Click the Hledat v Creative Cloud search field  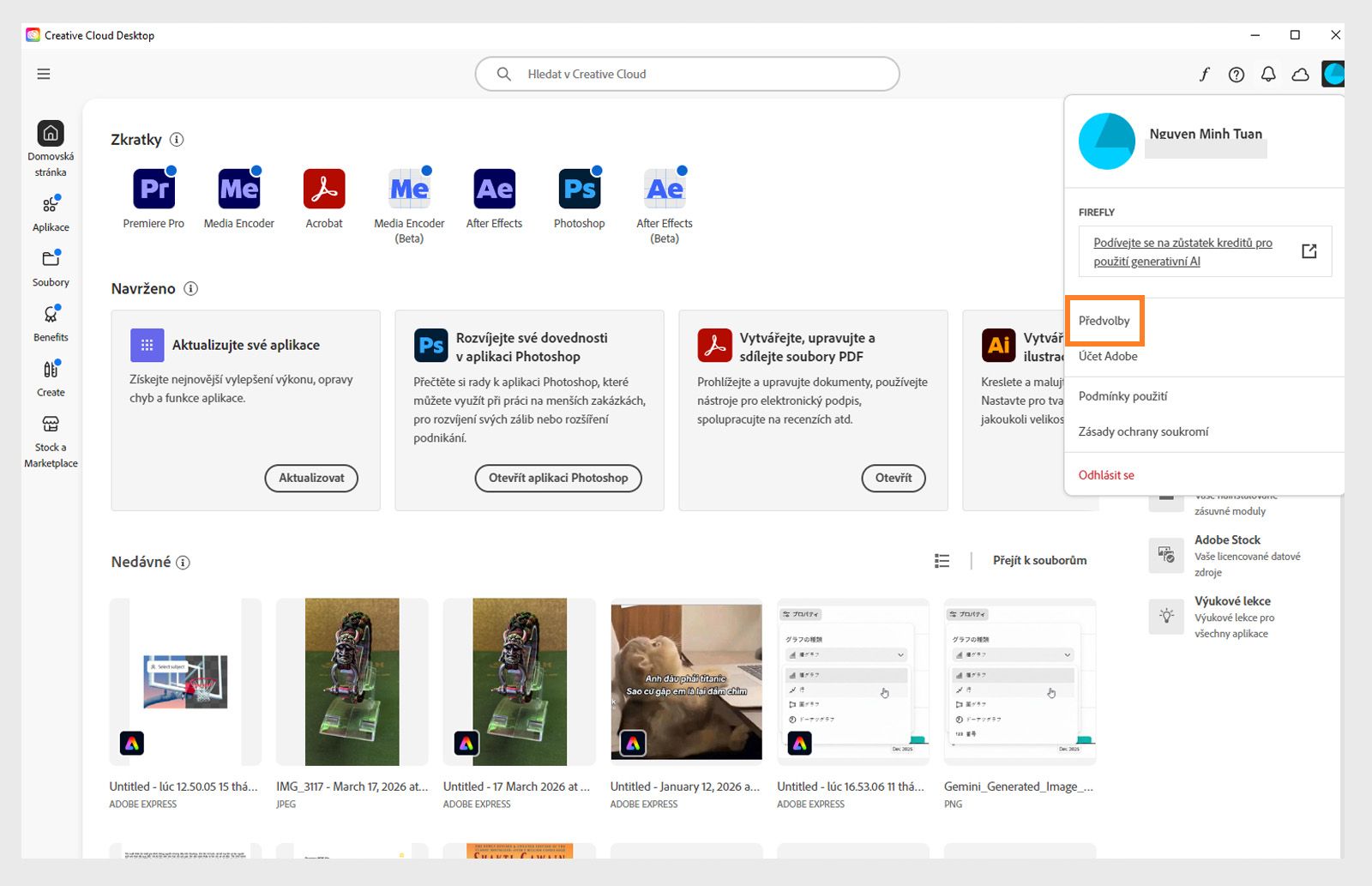coord(686,74)
